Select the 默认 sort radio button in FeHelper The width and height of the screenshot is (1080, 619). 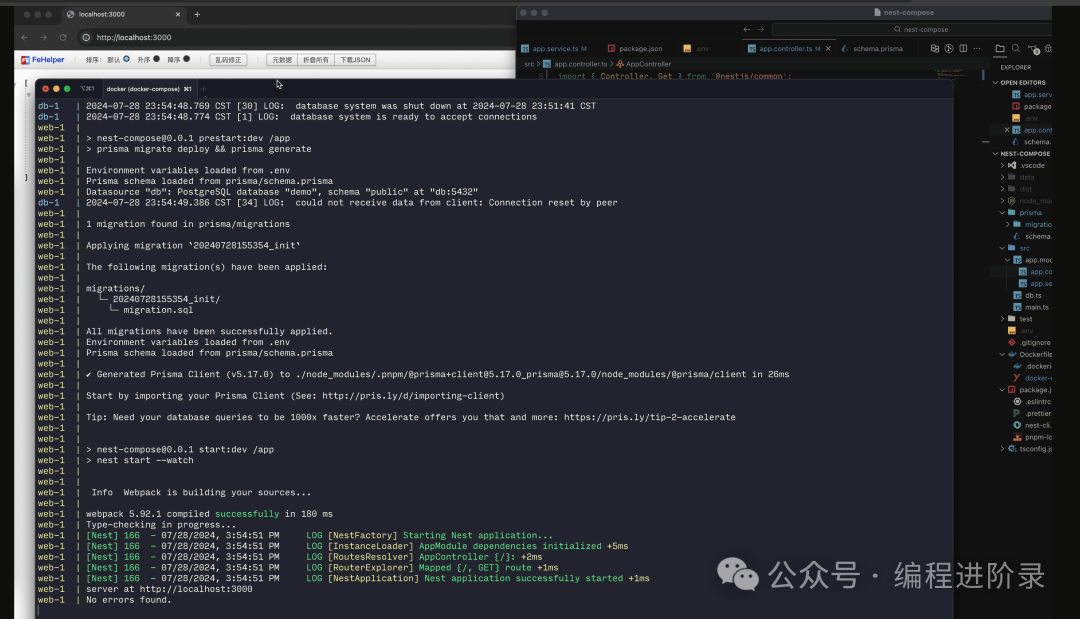click(126, 59)
